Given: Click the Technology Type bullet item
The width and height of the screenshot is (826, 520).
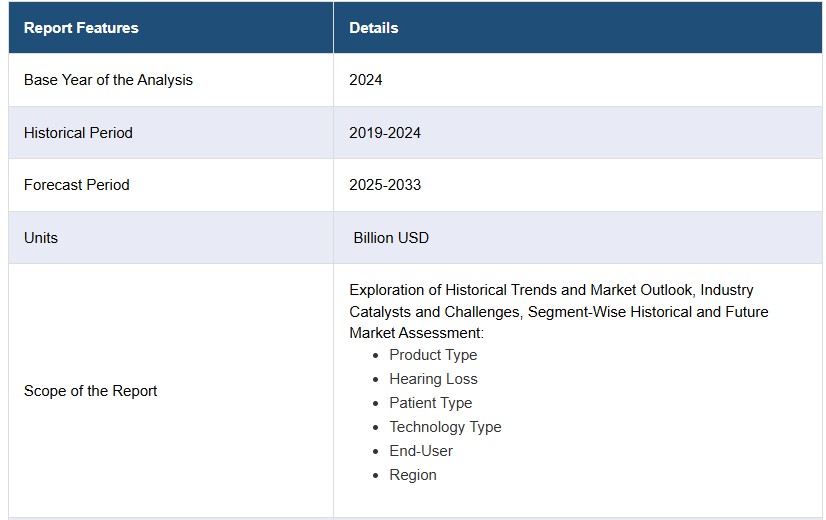Looking at the screenshot, I should point(445,427).
